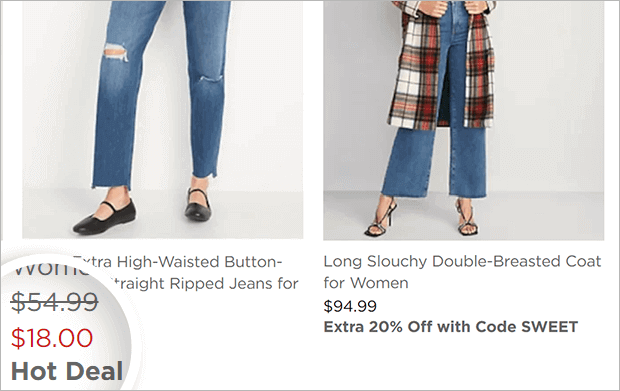Click the left strappy heeled sandal

coord(381,219)
